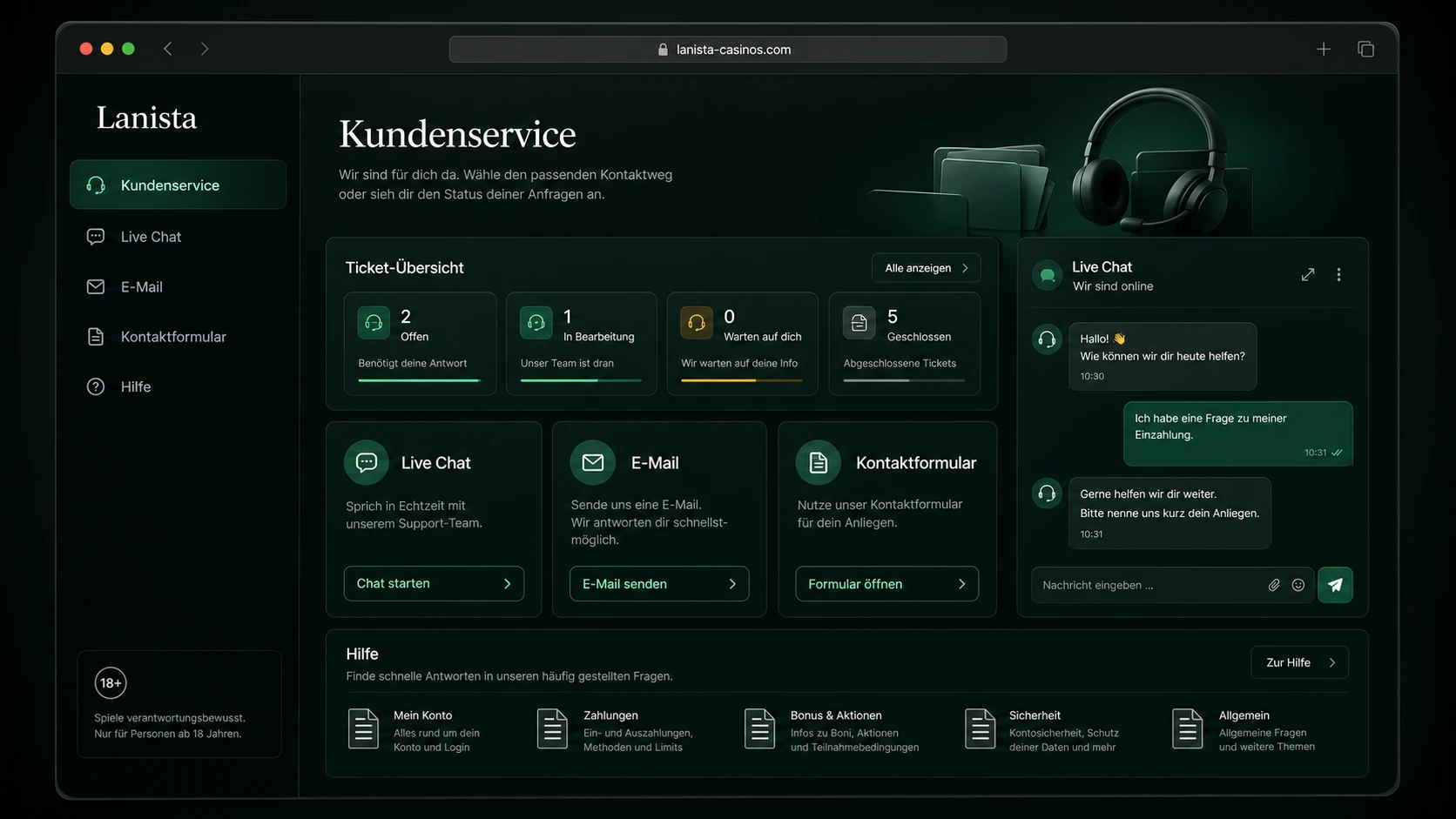Click the Mein Konto document icon
1456x819 pixels.
pyautogui.click(x=363, y=728)
